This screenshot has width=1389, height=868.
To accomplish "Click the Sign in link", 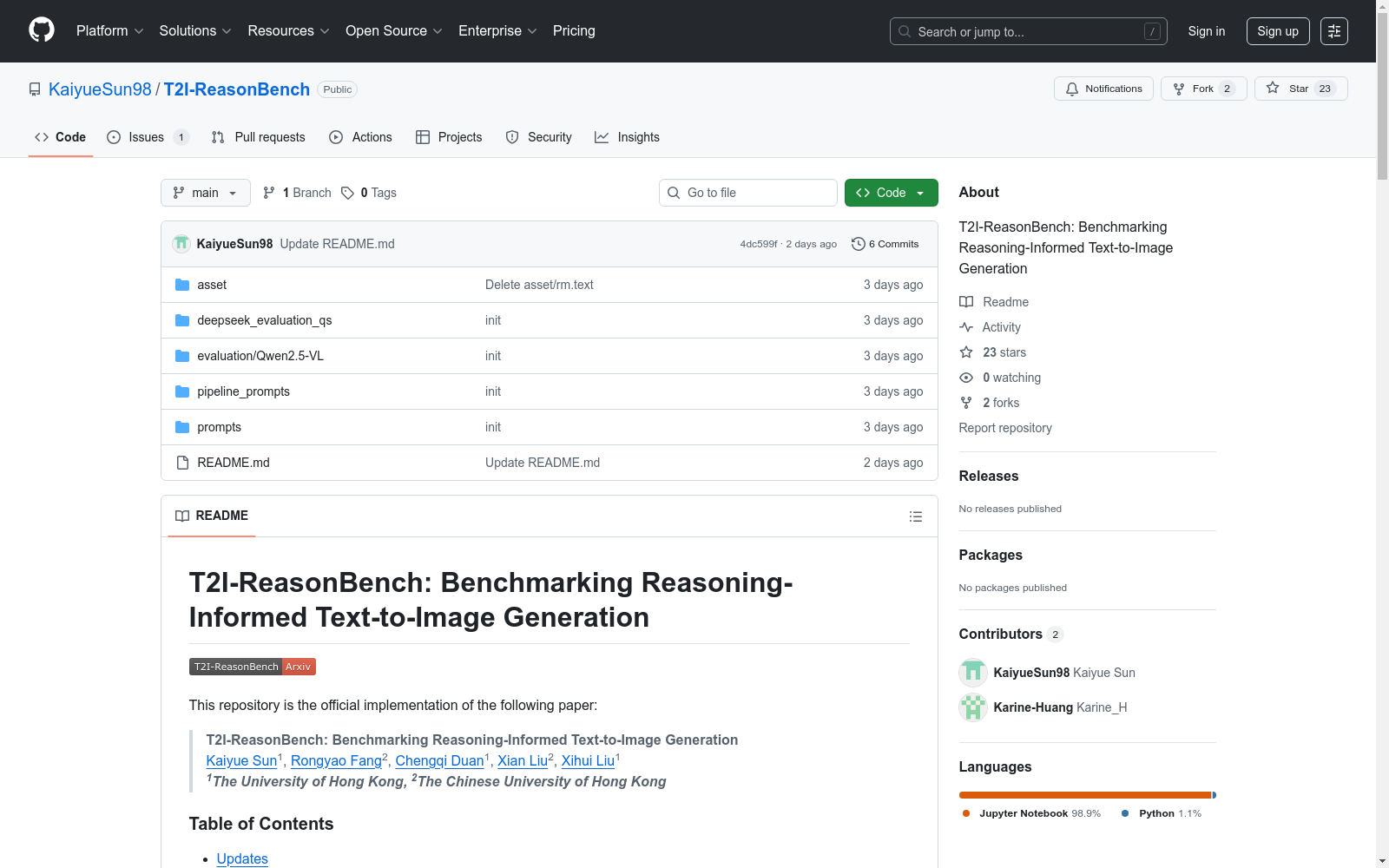I will click(x=1207, y=31).
